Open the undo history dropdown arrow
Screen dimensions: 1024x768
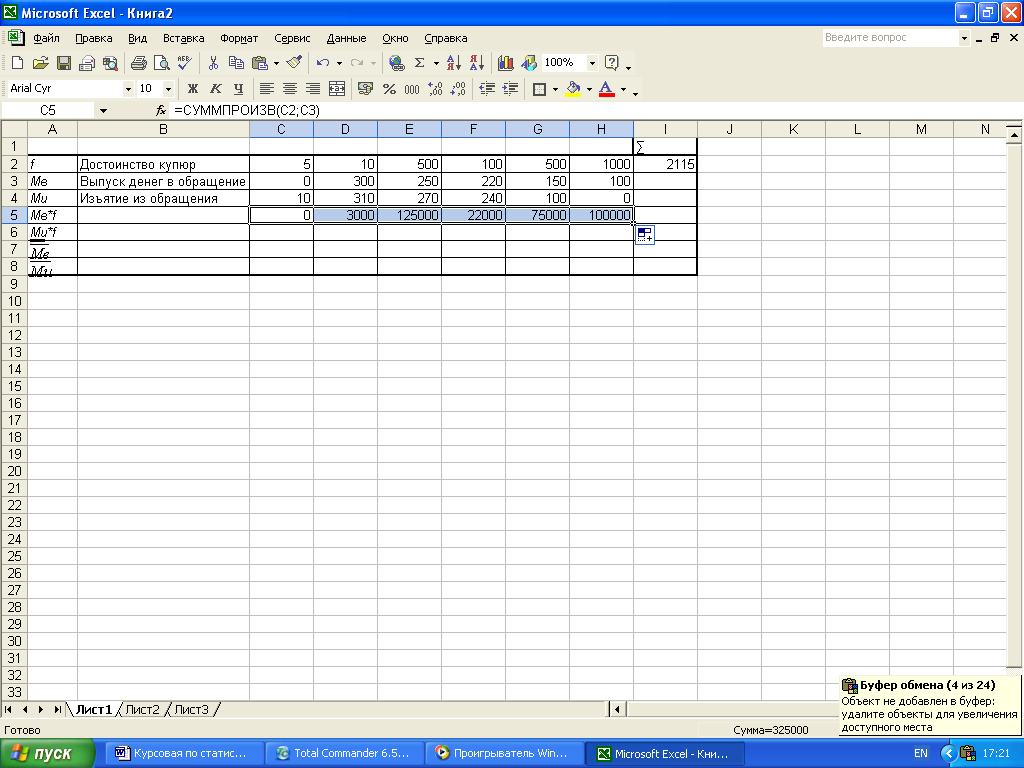[339, 63]
